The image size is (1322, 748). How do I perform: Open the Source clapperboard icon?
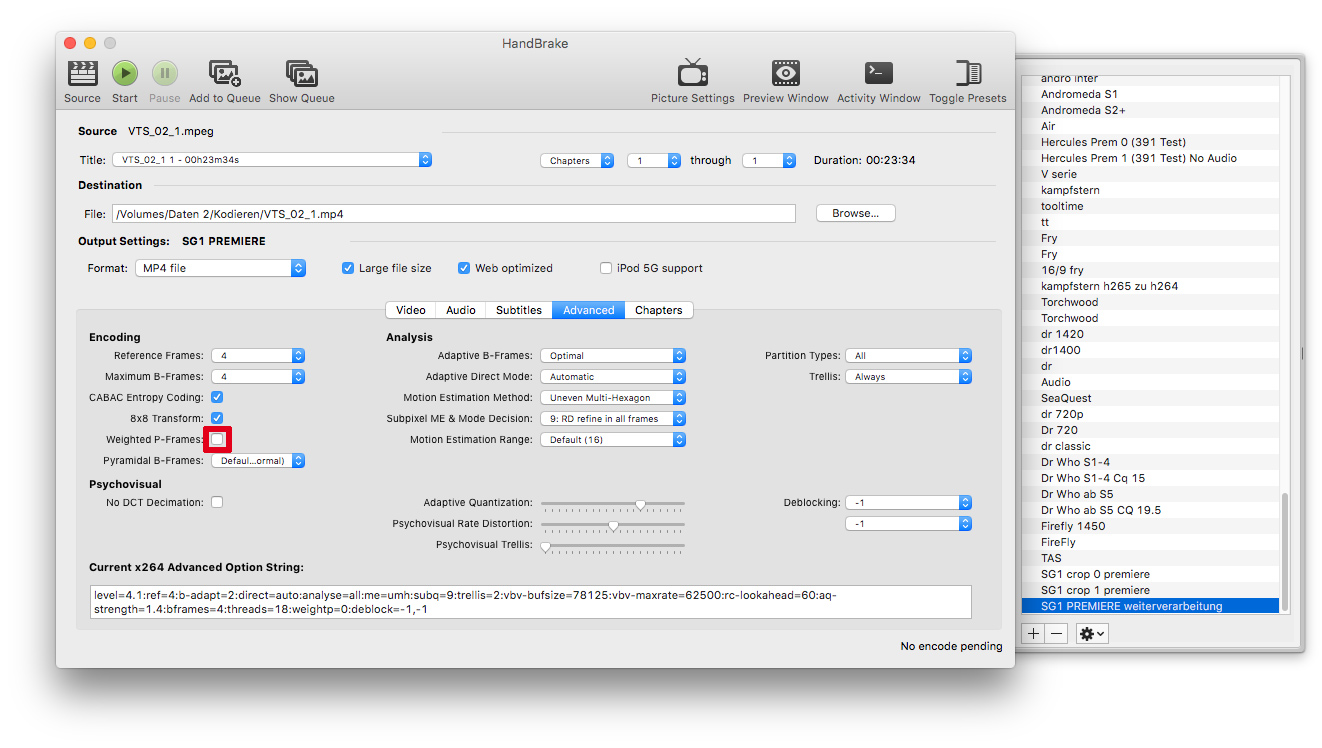(x=82, y=74)
